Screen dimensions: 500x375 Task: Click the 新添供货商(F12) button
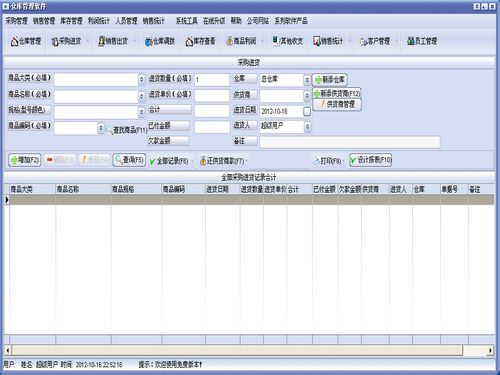pos(337,93)
